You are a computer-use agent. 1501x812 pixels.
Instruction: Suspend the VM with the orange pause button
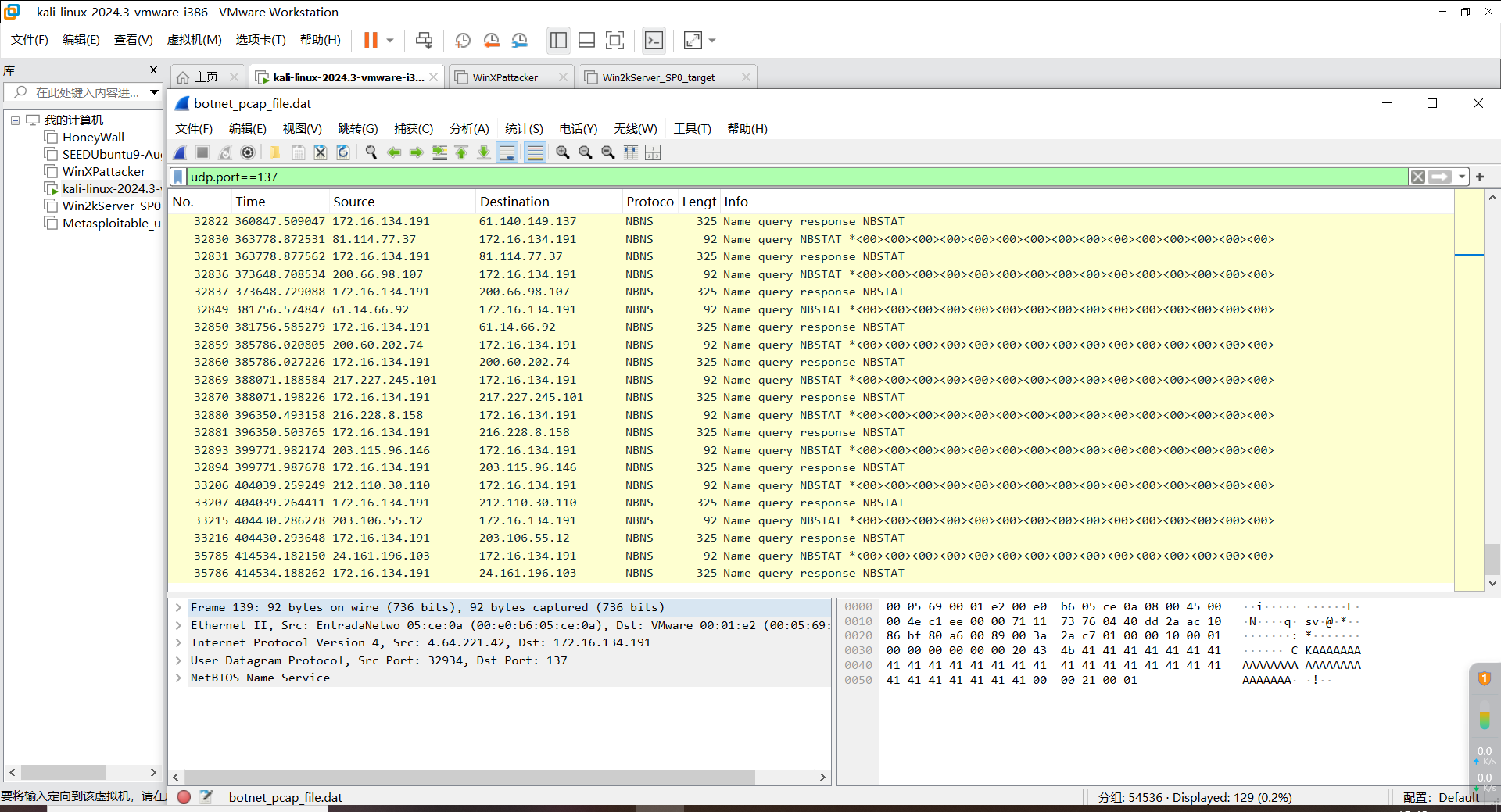(x=371, y=40)
